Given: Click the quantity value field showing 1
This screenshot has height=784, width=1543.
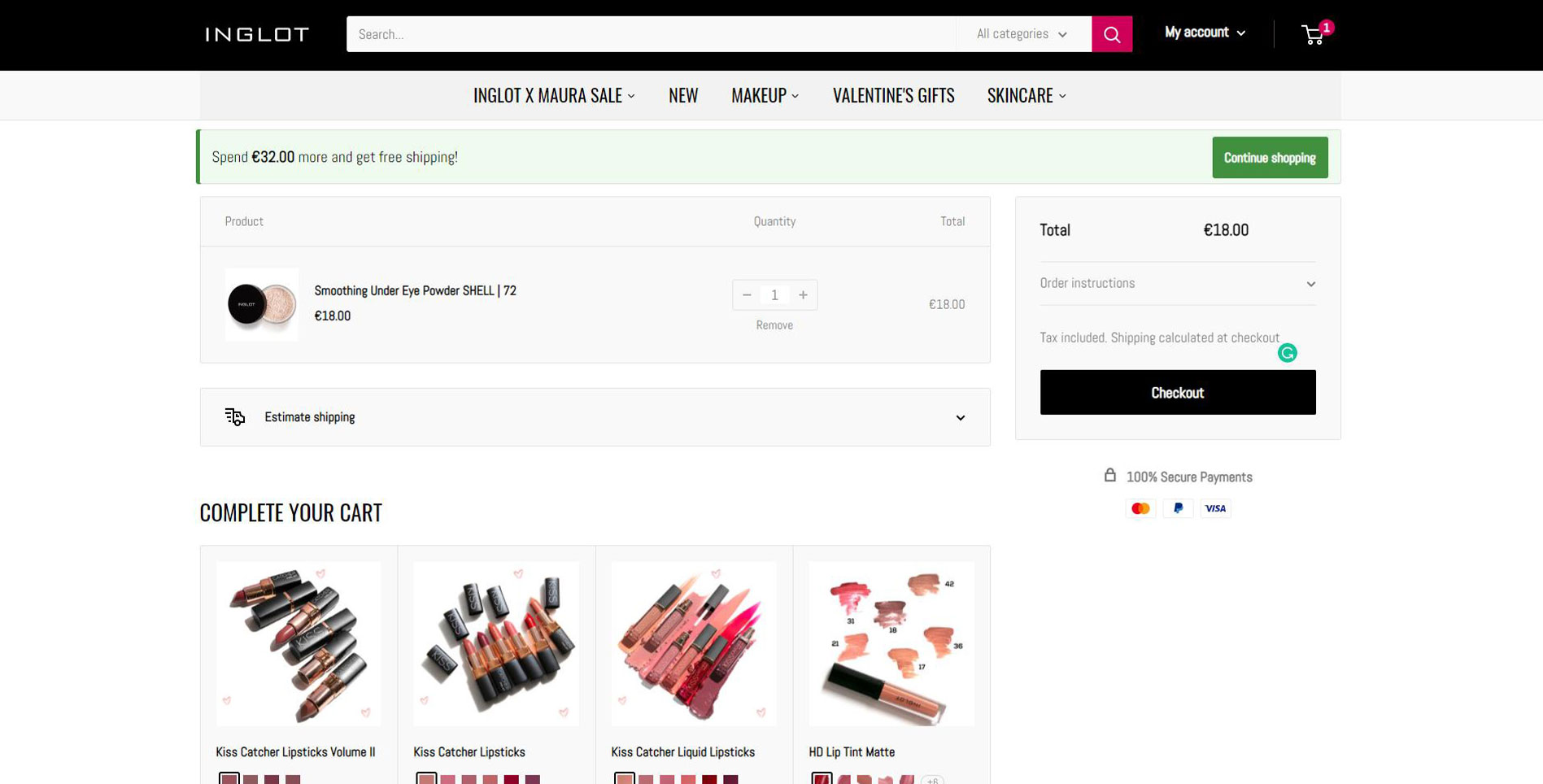Looking at the screenshot, I should tap(774, 295).
